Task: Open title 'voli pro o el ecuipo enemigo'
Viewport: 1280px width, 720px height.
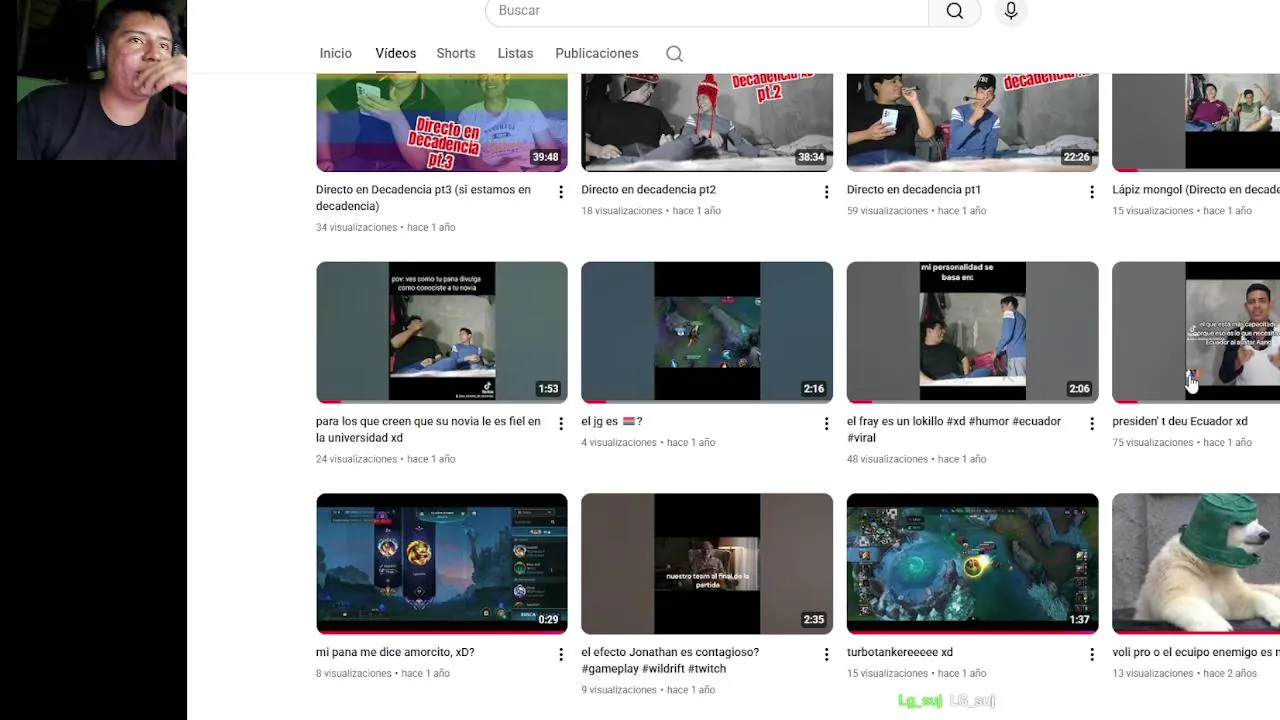Action: click(1196, 652)
